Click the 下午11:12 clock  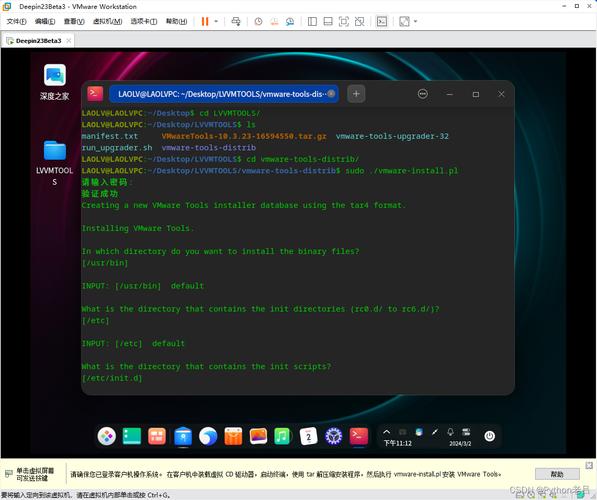(x=397, y=443)
